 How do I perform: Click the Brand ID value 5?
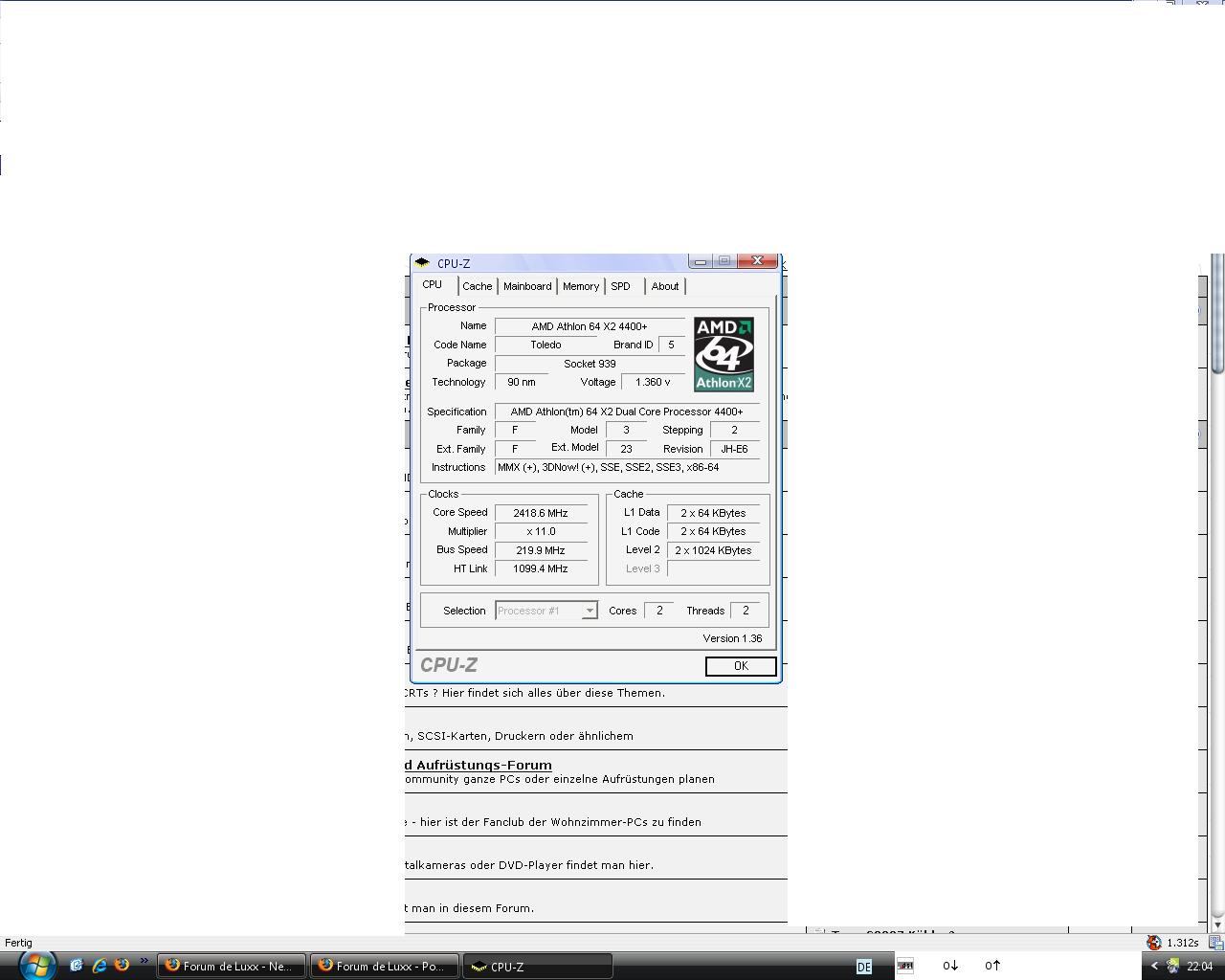(671, 345)
